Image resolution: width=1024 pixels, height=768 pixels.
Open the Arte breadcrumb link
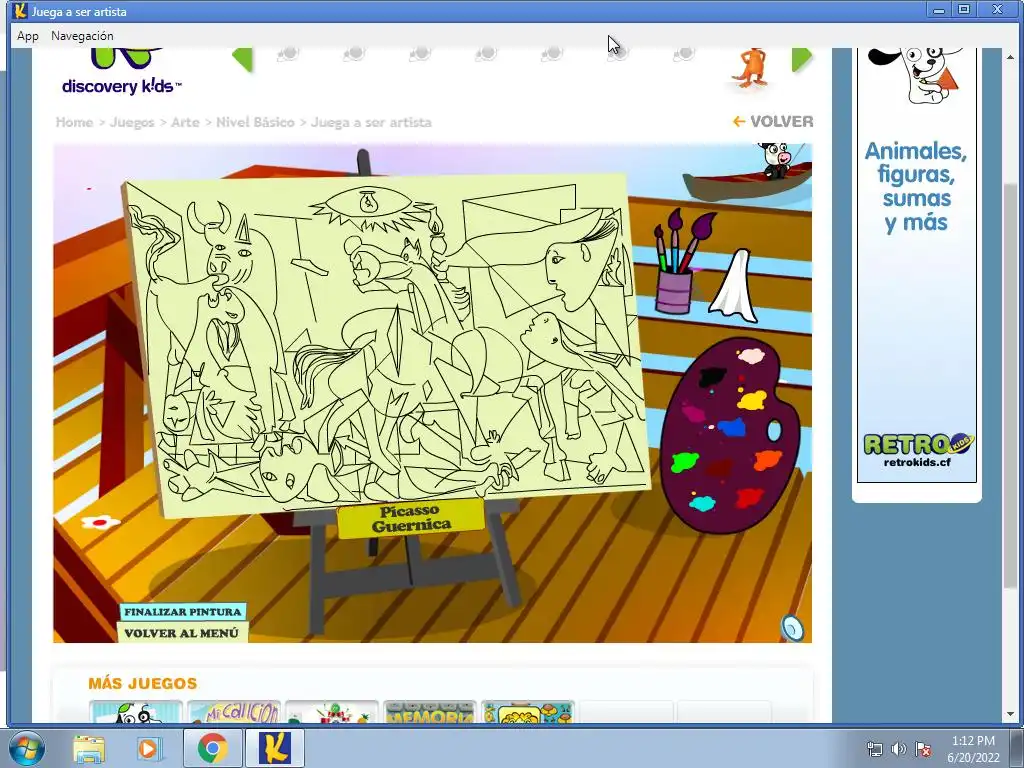click(185, 122)
